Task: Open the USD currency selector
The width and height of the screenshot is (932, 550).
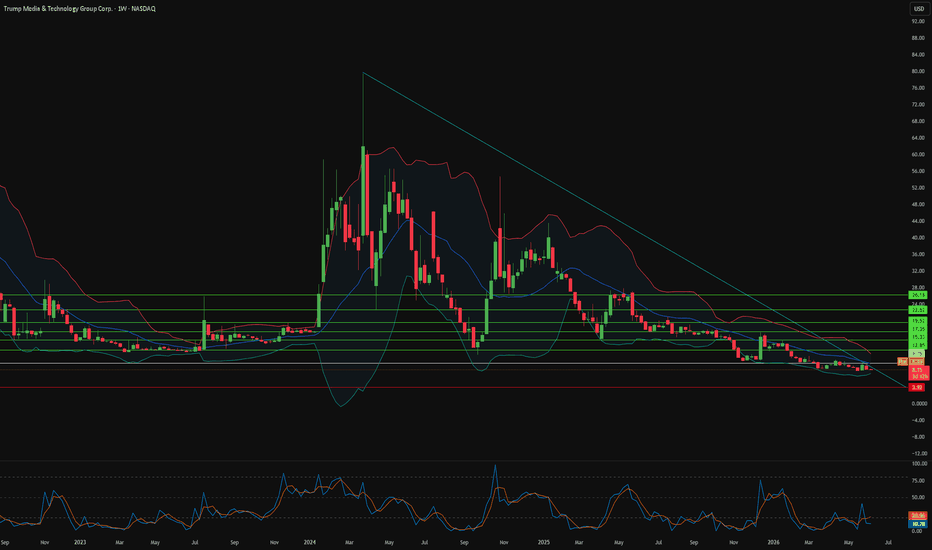Action: (x=918, y=9)
